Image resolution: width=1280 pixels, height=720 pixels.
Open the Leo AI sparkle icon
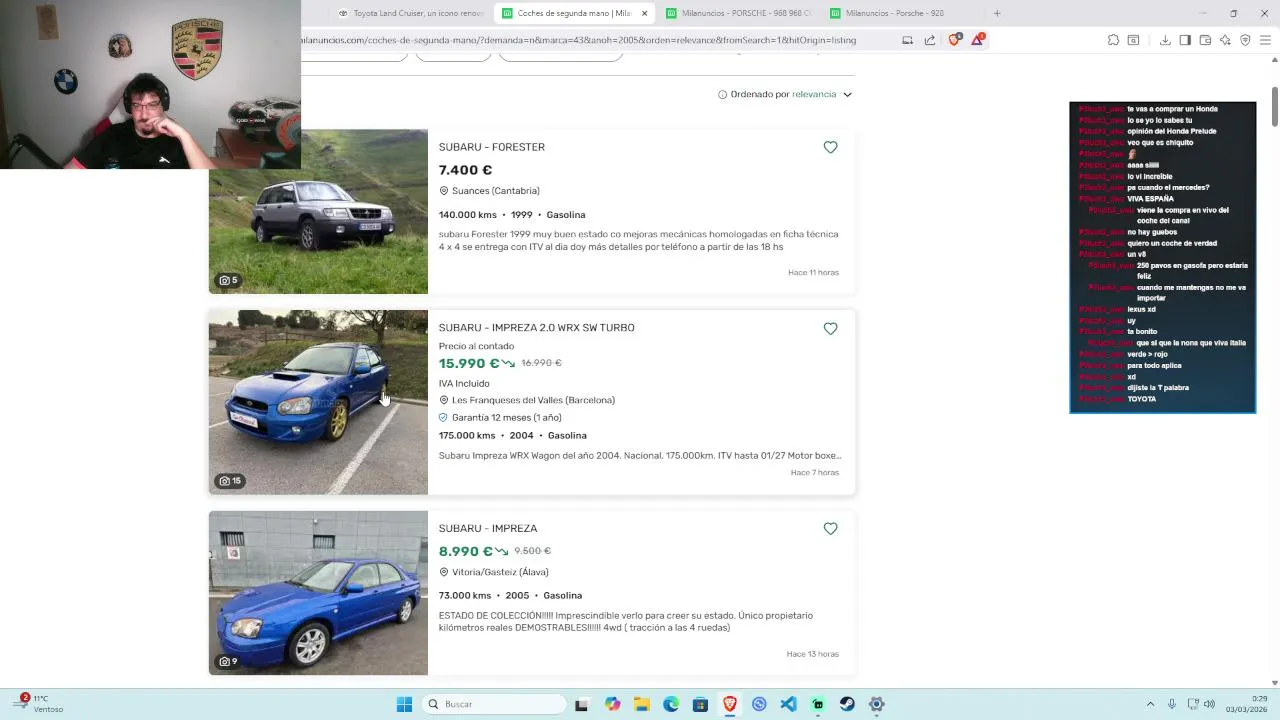coord(1225,40)
